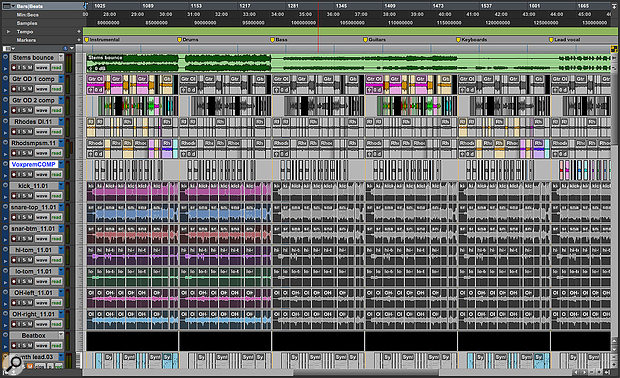Screen dimensions: 620x378
Task: Mute the Stems bounce track
Action: (30, 68)
